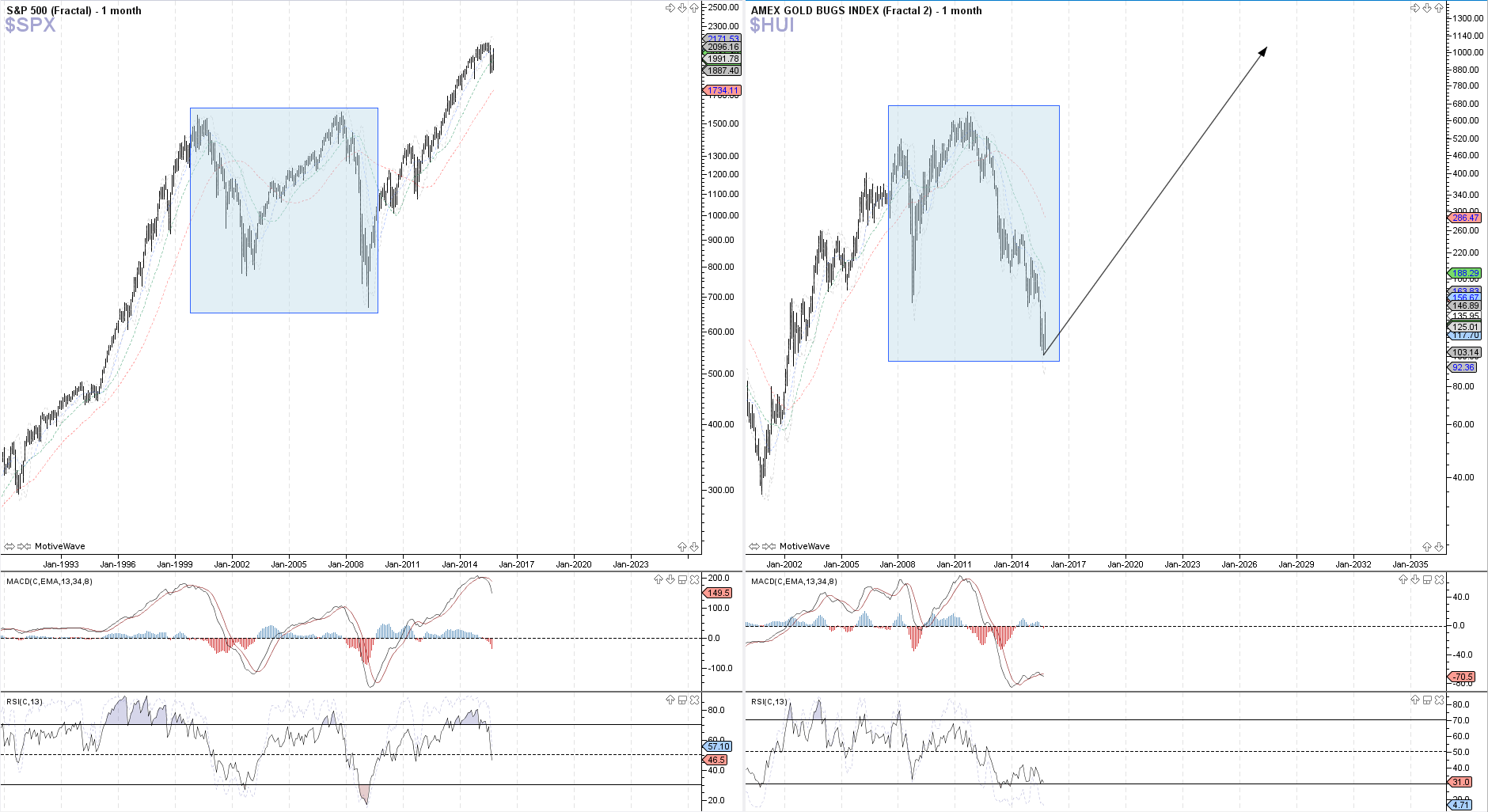Click the expand time-scale double arrow on the $SPX chart
This screenshot has width=1488, height=812.
[9, 546]
